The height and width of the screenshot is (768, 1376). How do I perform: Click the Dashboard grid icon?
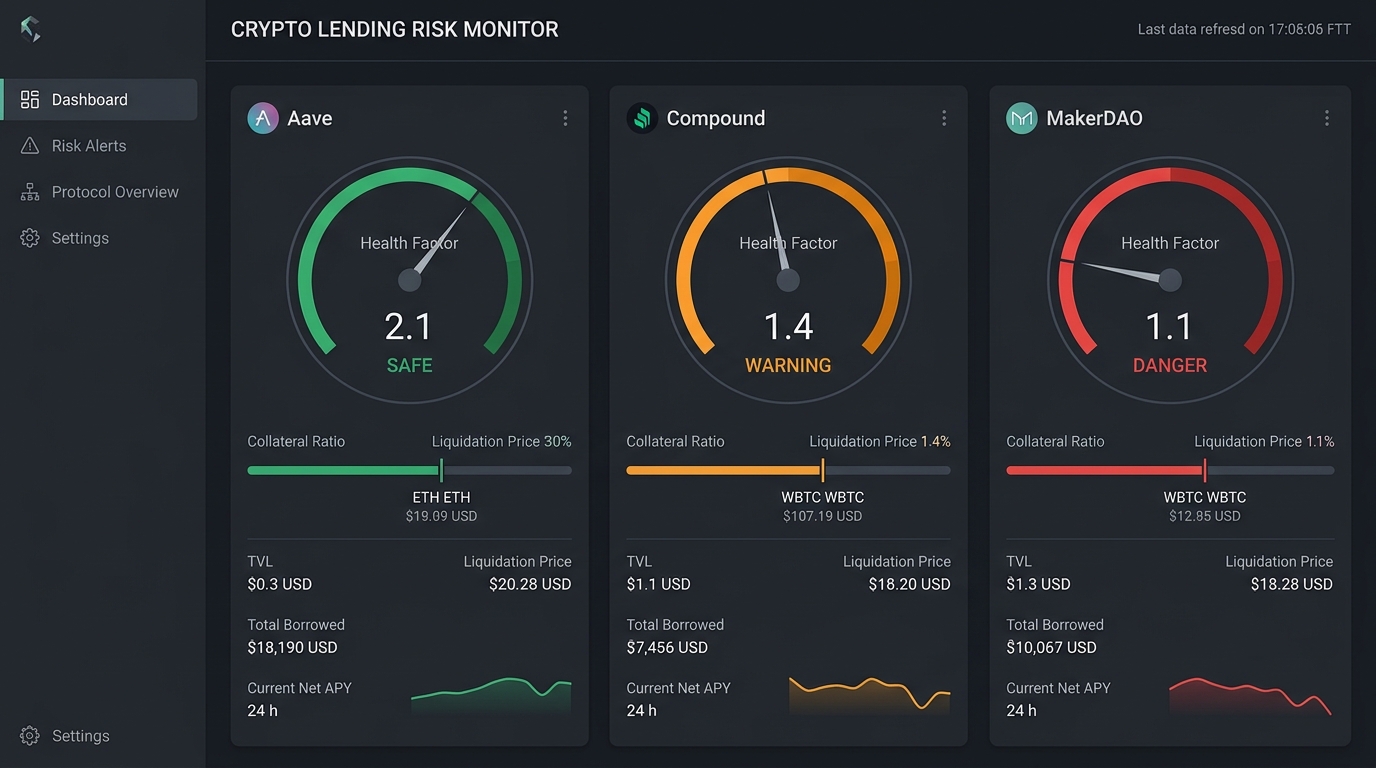(x=30, y=99)
